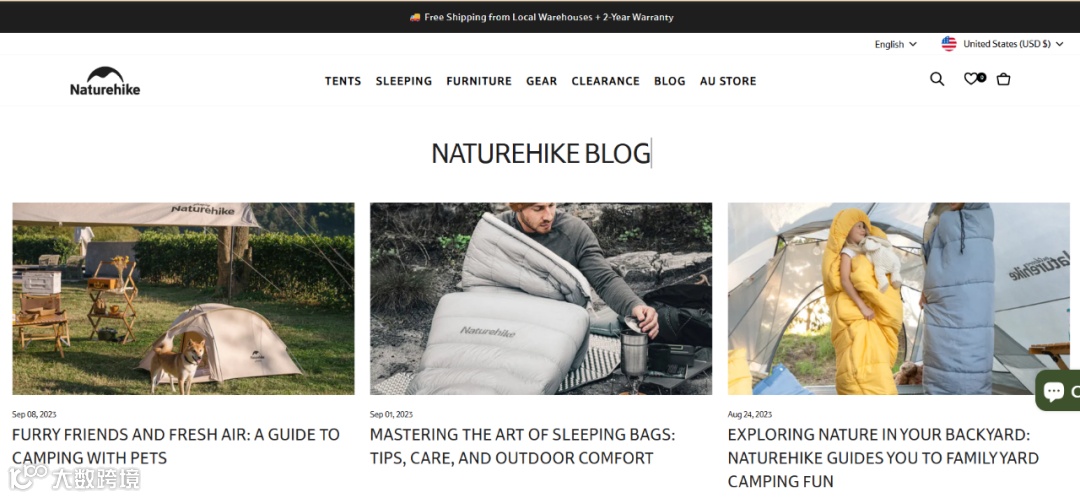Select GEAR in navigation

[x=541, y=81]
